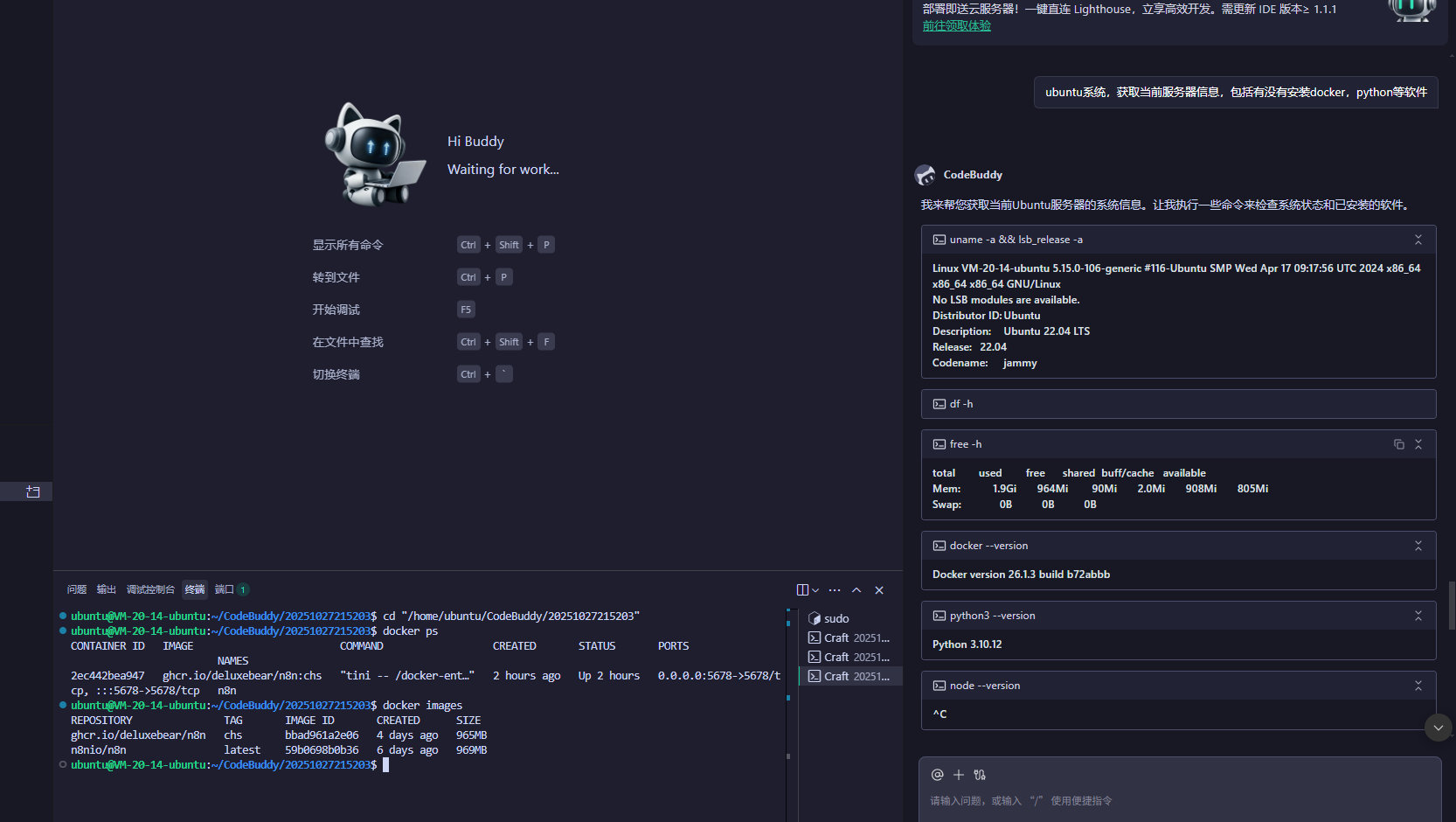Viewport: 1456px width, 822px height.
Task: Click the split terminal icon
Action: [x=802, y=590]
